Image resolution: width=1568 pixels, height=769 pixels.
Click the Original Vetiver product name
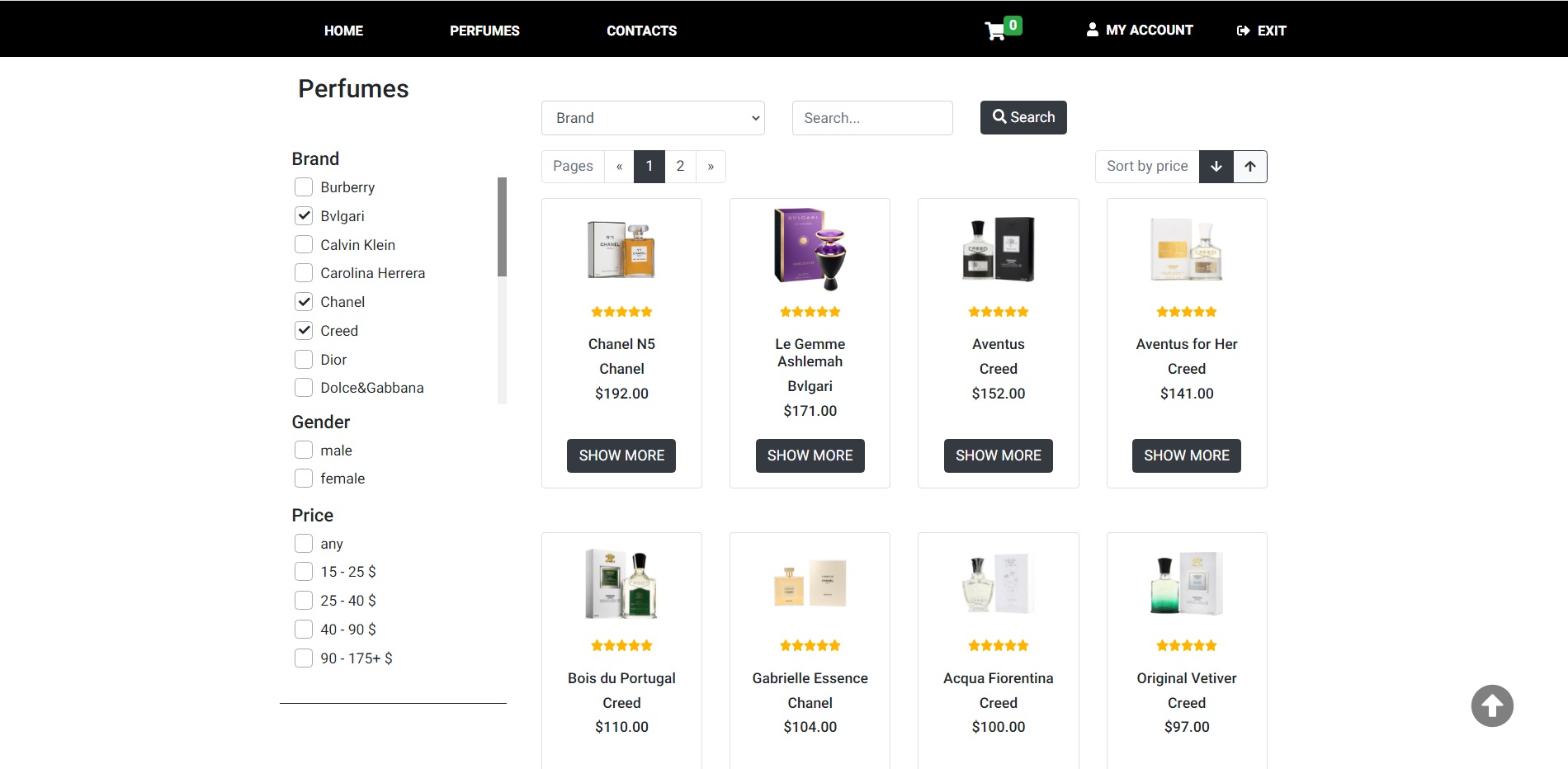1187,678
